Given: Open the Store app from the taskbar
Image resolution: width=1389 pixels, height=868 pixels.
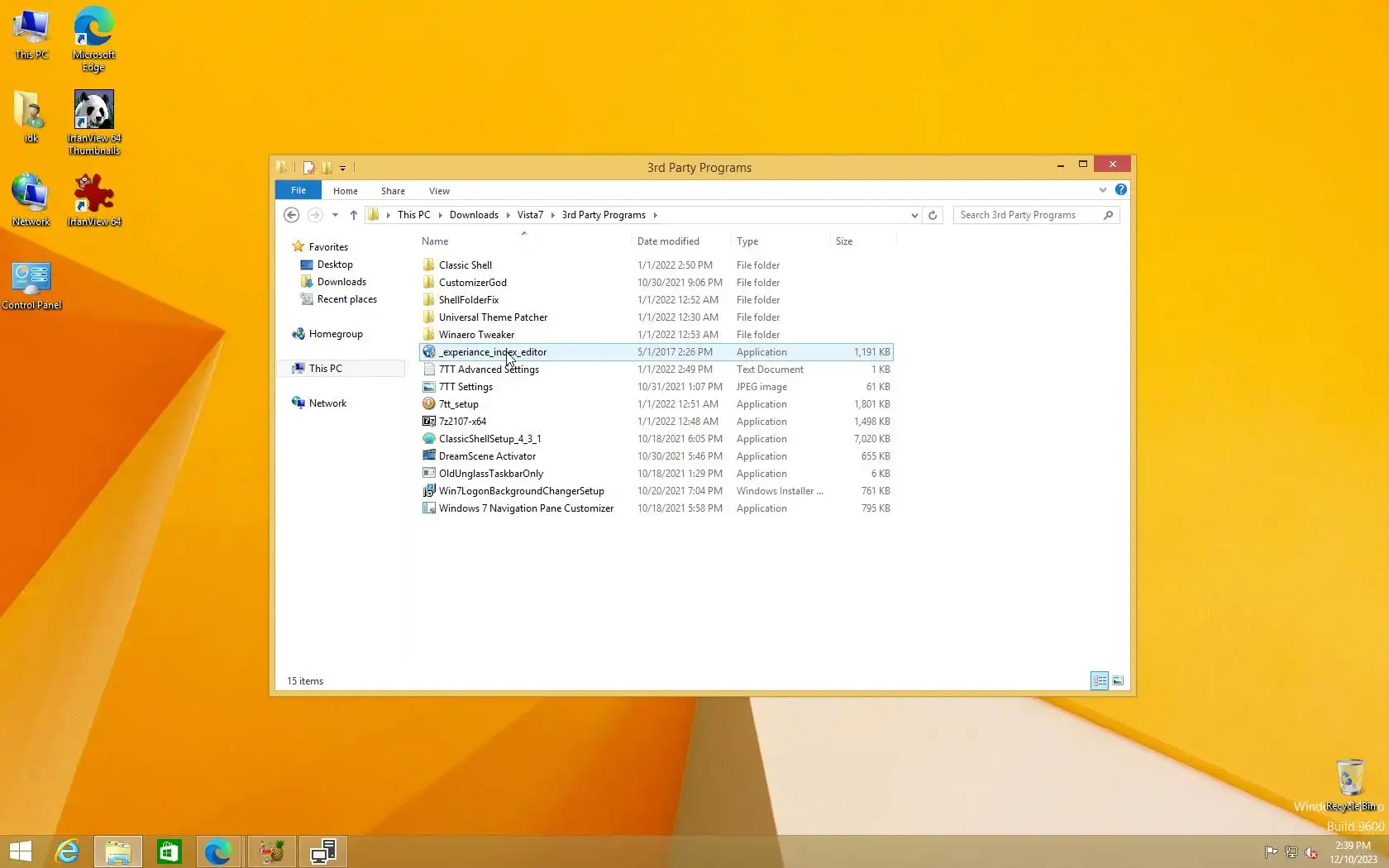Looking at the screenshot, I should pos(169,851).
